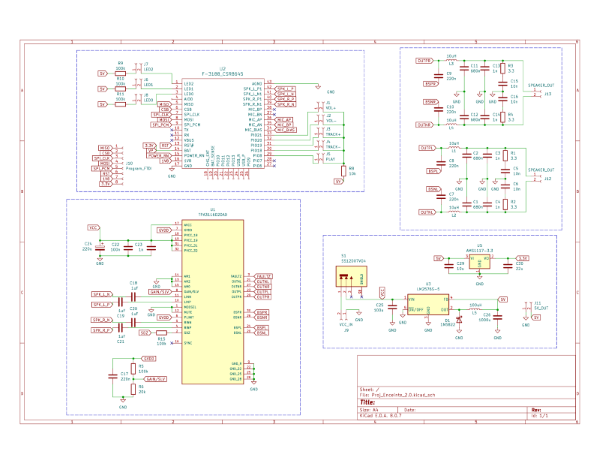Select capacitor C18 1uF
600x464 pixels.
tap(134, 297)
